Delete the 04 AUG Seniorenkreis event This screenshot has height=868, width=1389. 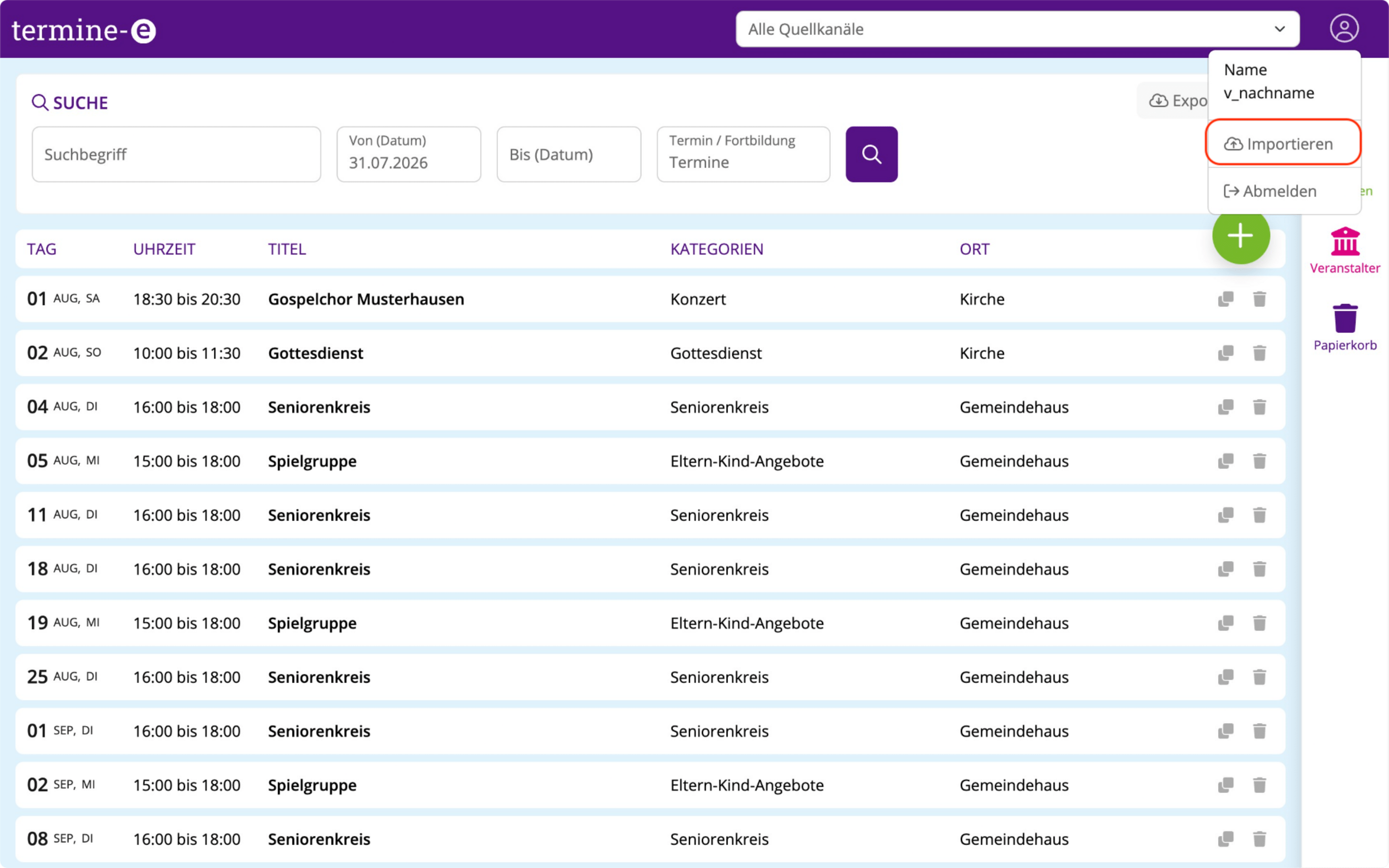coord(1259,407)
